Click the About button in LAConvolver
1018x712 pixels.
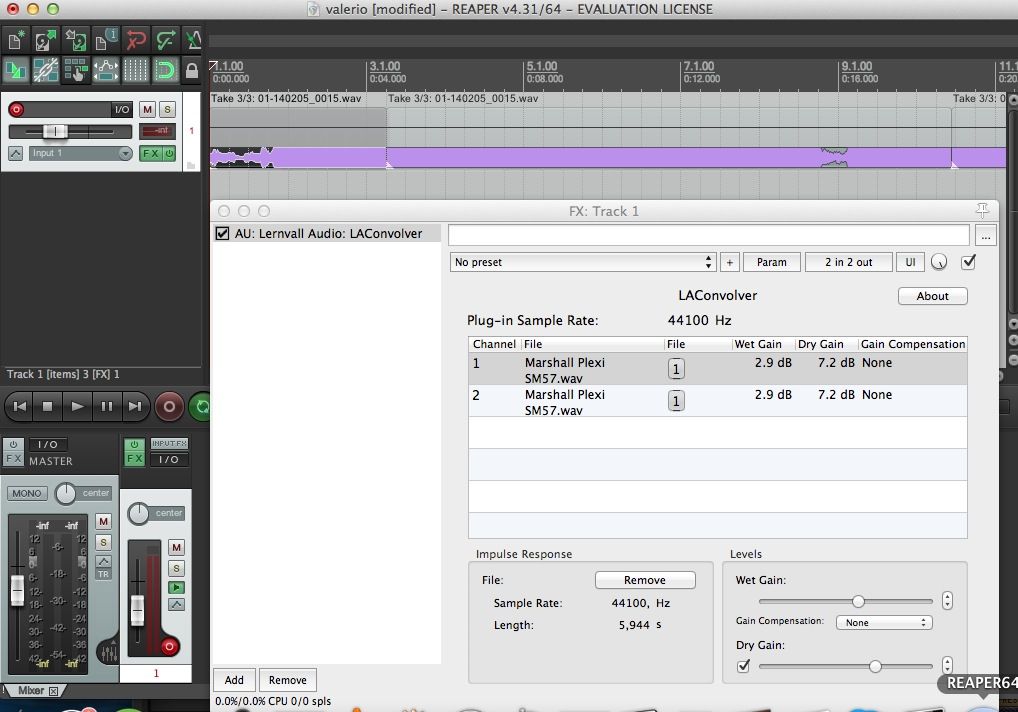(x=932, y=296)
